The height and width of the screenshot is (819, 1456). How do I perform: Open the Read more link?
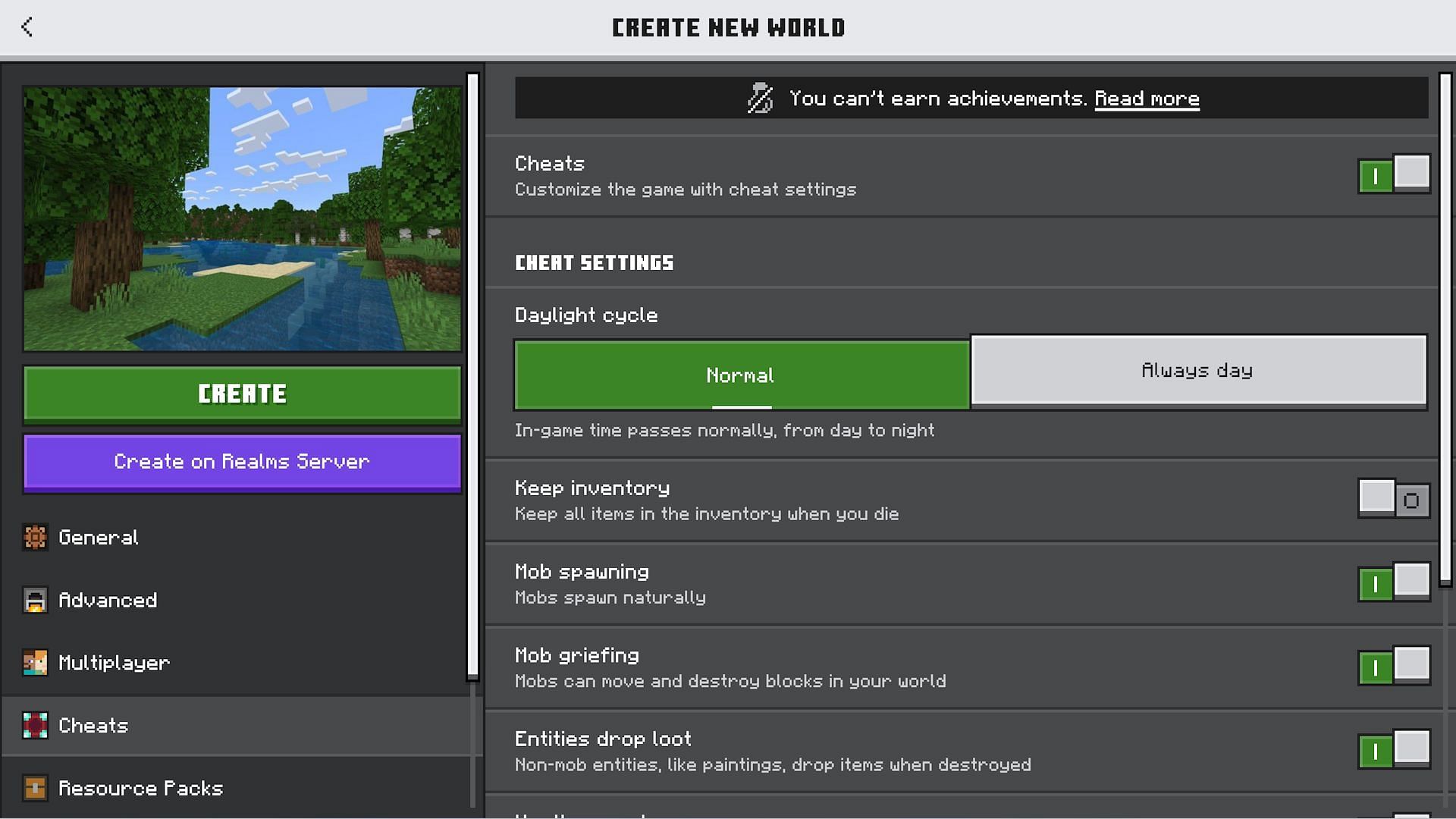point(1147,99)
